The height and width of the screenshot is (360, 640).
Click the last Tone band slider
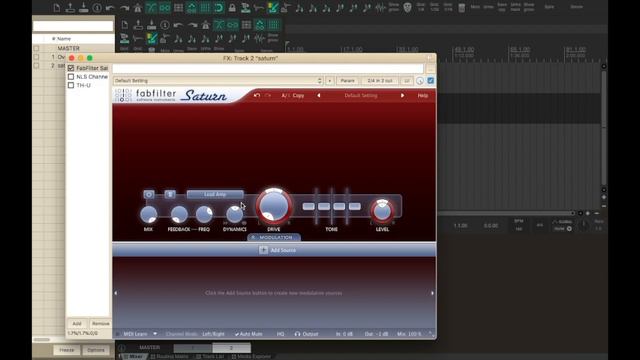coord(355,206)
